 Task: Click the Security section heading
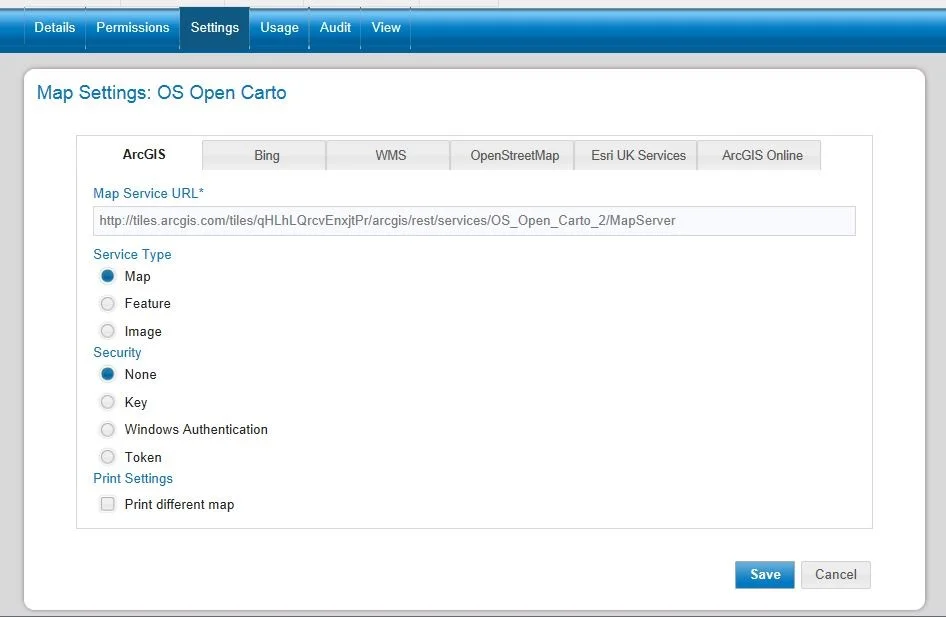[117, 352]
